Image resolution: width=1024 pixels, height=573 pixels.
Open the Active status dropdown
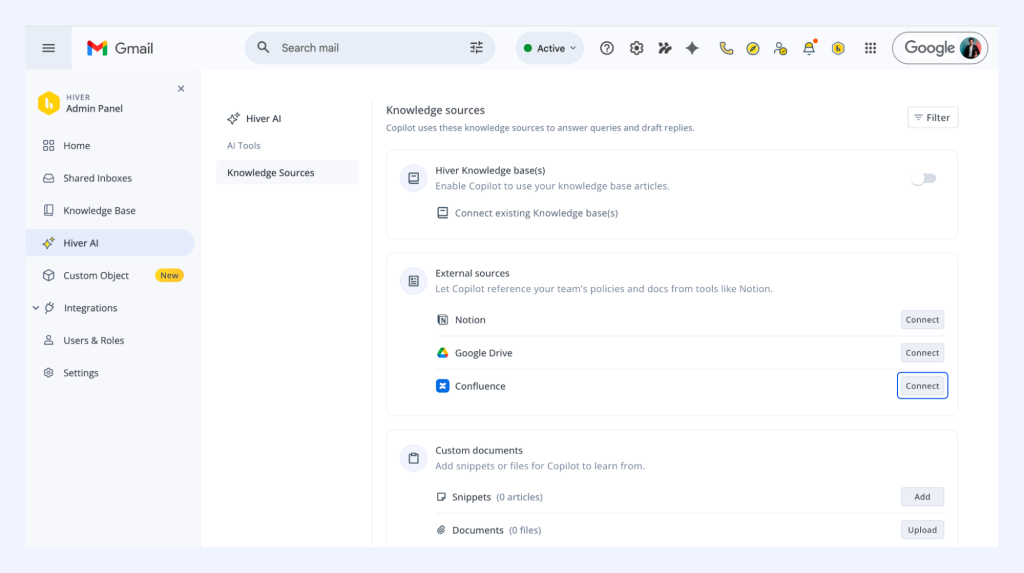[550, 48]
